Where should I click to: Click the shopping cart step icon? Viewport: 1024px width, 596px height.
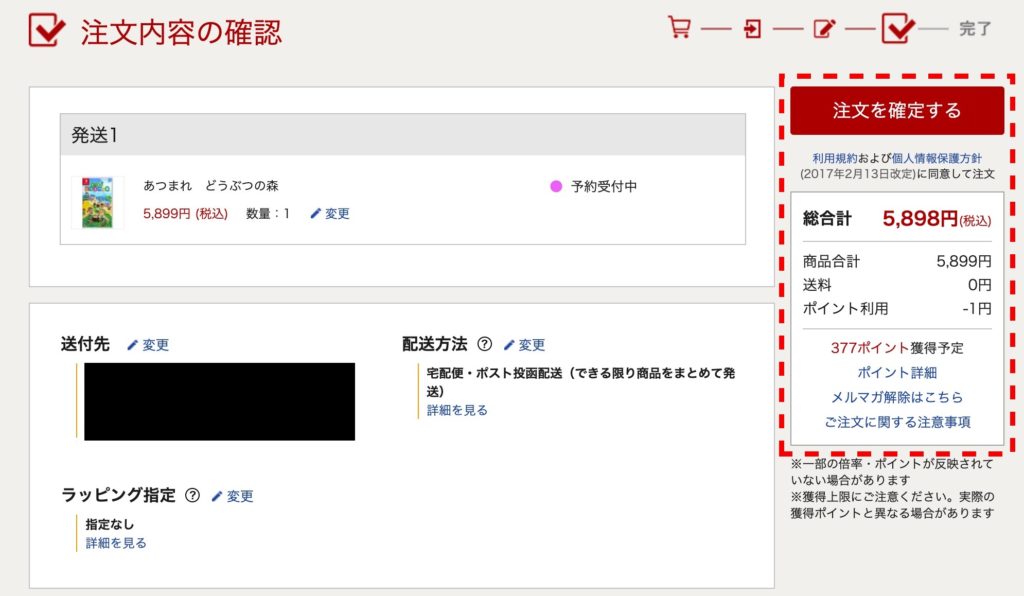(680, 28)
